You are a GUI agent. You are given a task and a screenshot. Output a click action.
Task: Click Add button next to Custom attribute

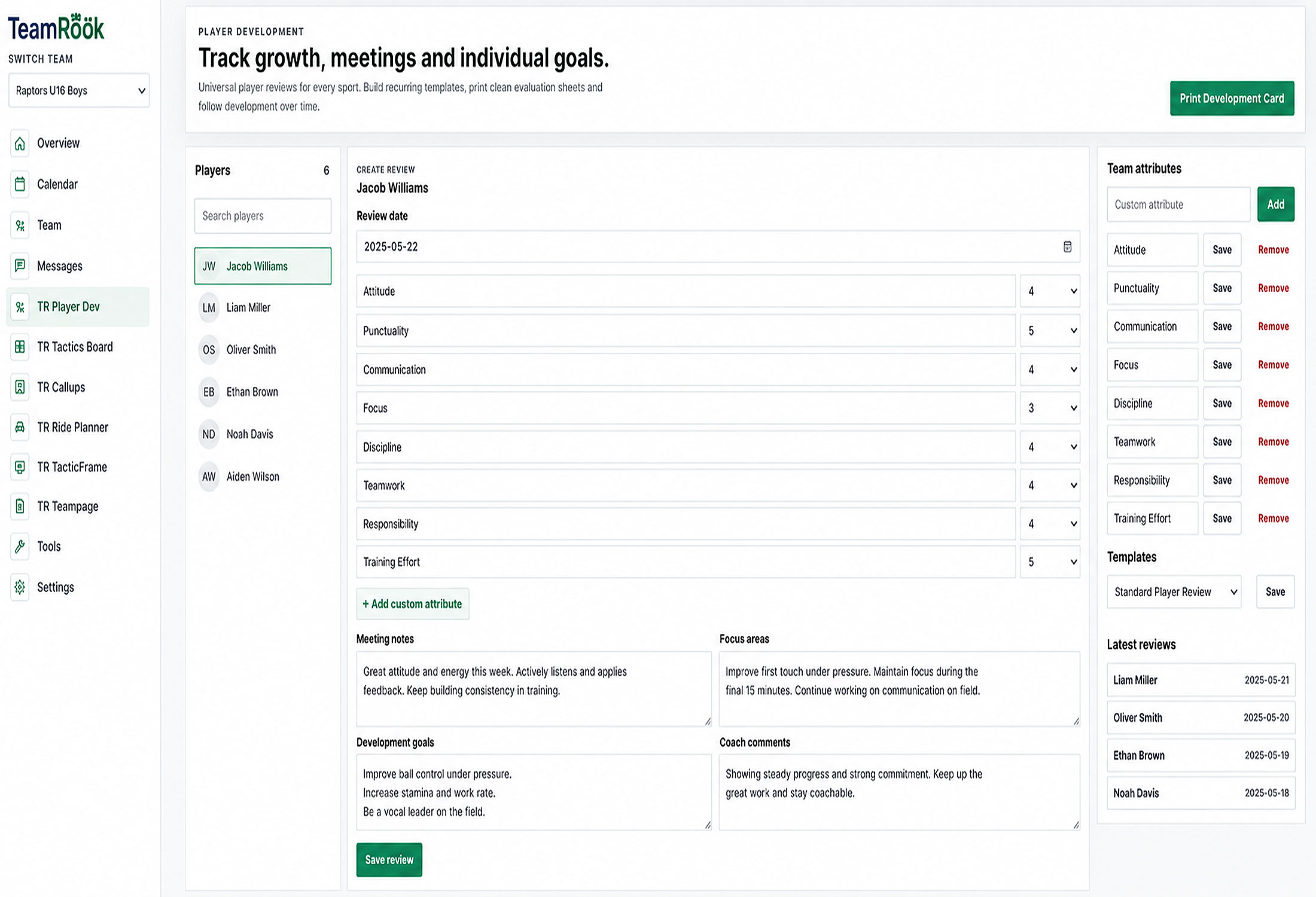(x=1276, y=205)
